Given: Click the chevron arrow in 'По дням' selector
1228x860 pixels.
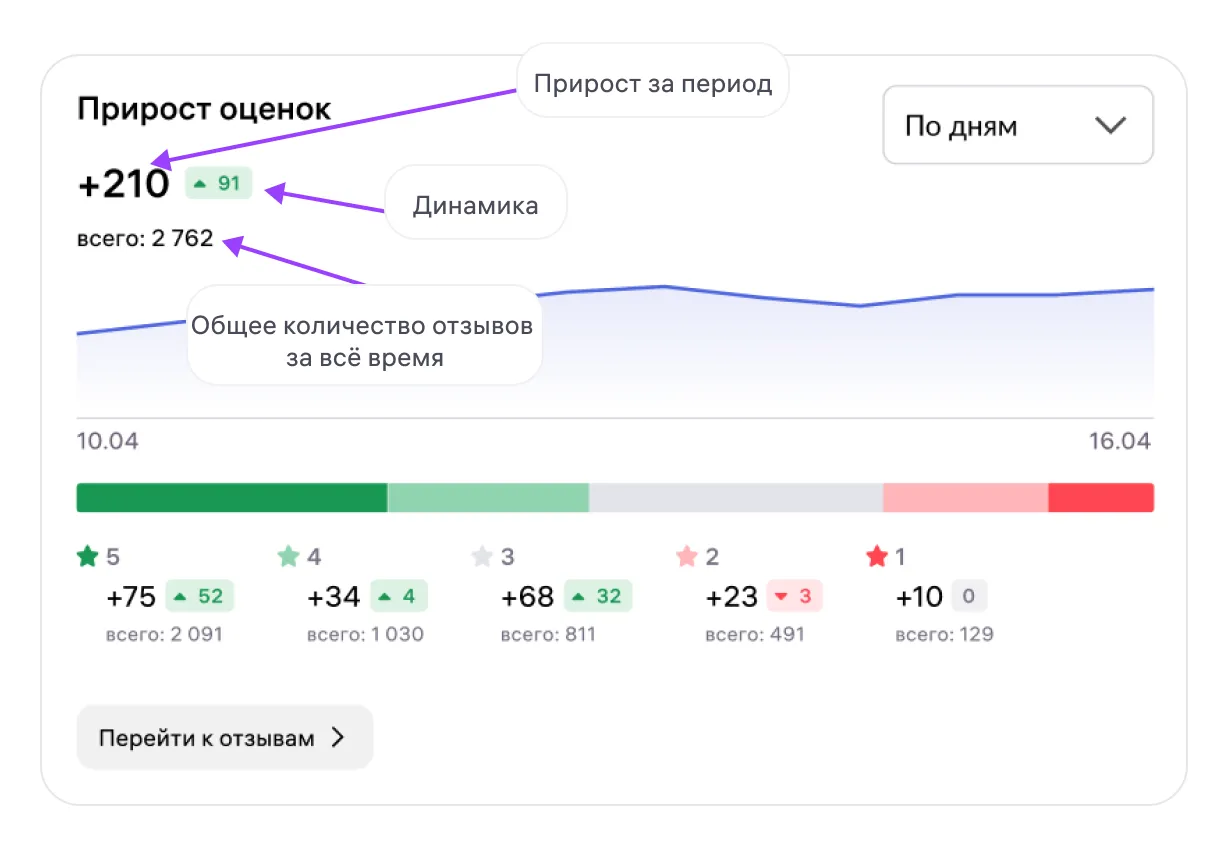Looking at the screenshot, I should [1110, 126].
